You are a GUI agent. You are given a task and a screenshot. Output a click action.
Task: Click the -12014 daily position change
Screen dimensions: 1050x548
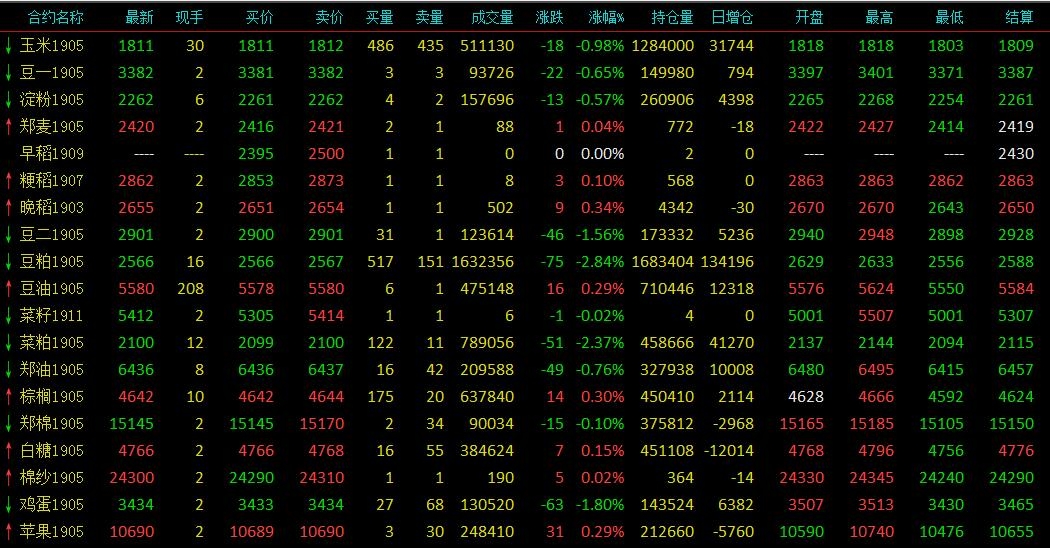pyautogui.click(x=729, y=451)
